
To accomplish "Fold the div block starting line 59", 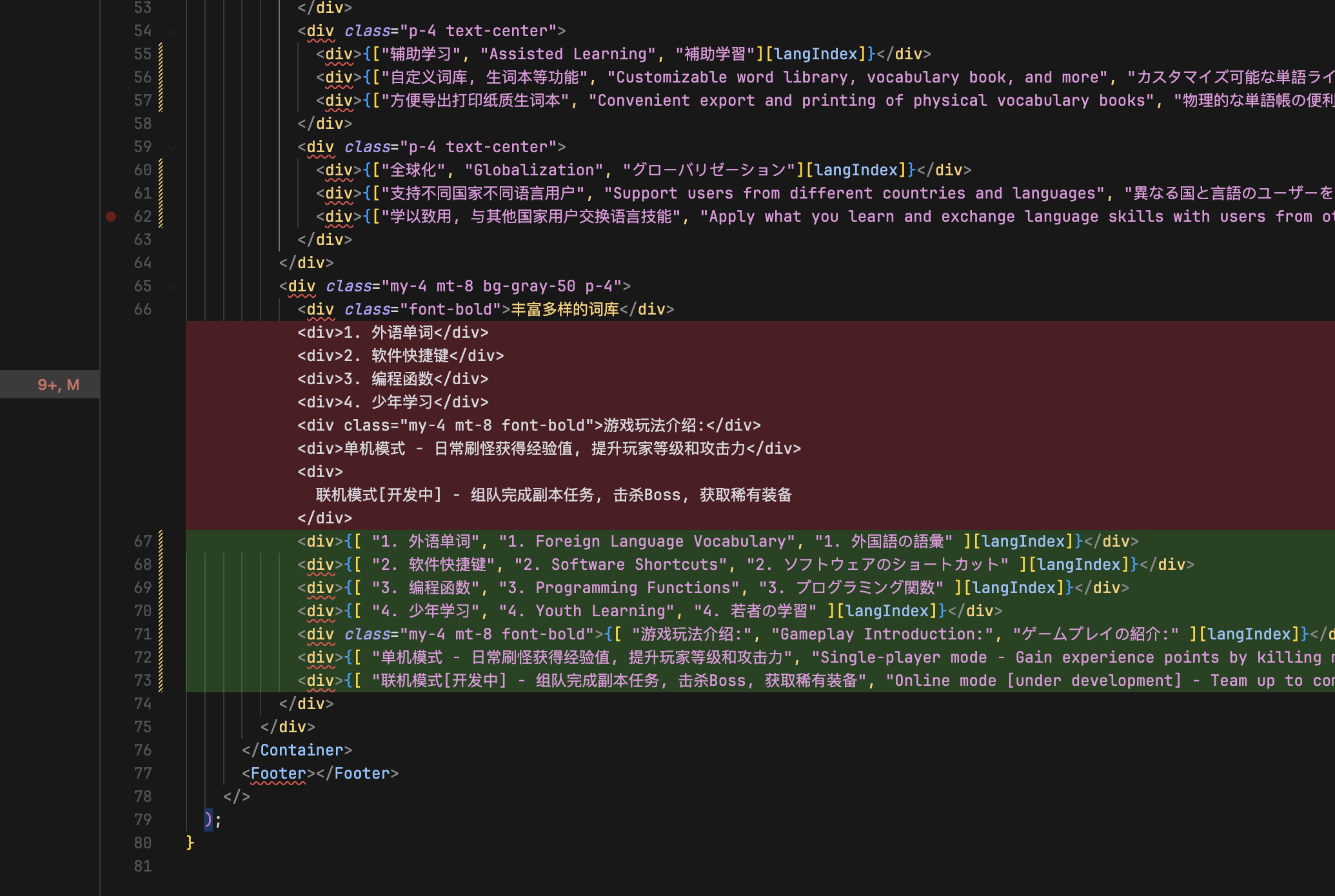I will (x=172, y=147).
